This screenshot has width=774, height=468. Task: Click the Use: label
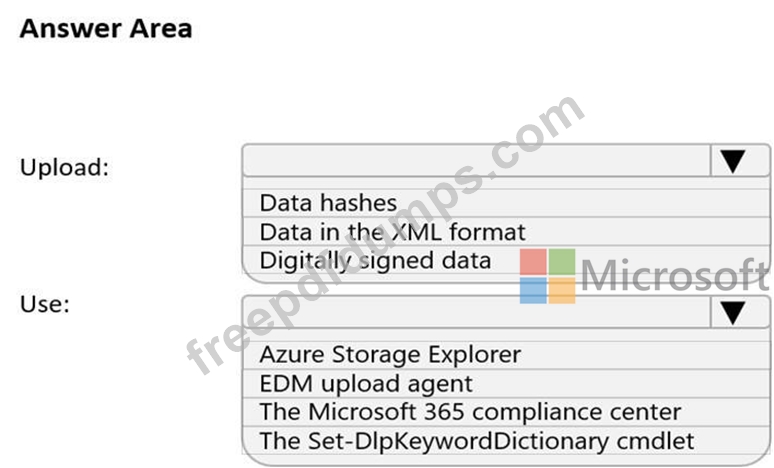44,304
